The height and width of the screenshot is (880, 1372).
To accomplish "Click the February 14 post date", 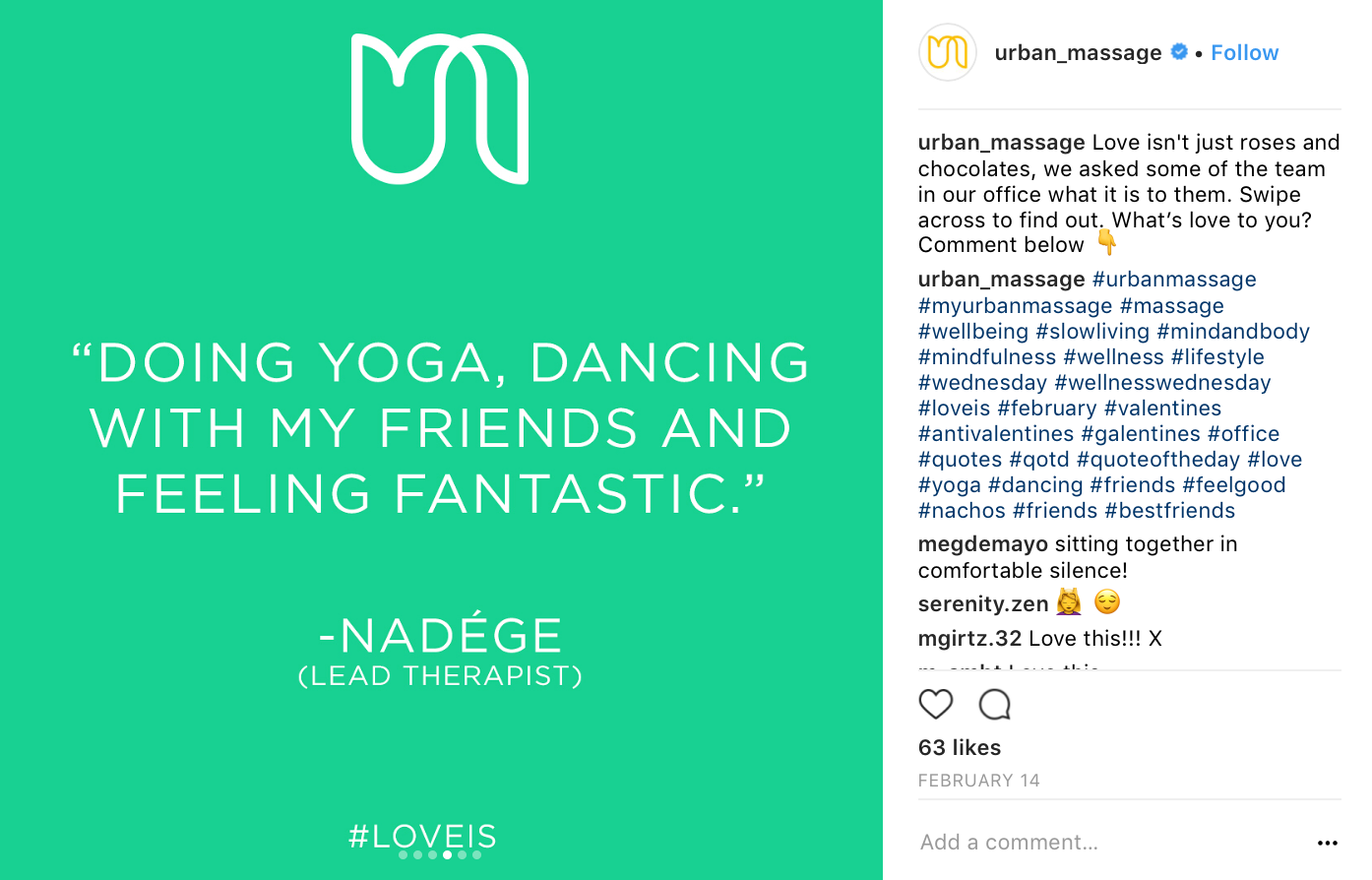I will (978, 781).
